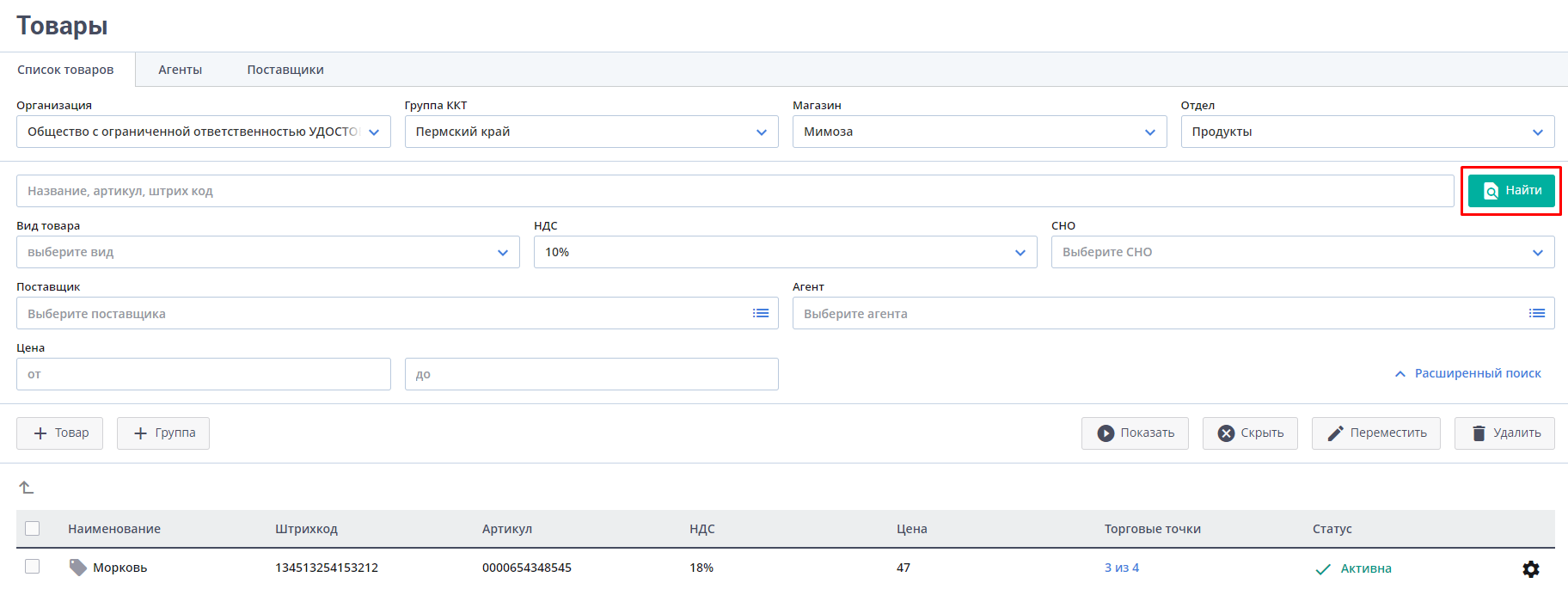Collapse the Расширенный поиск chevron

(1400, 374)
